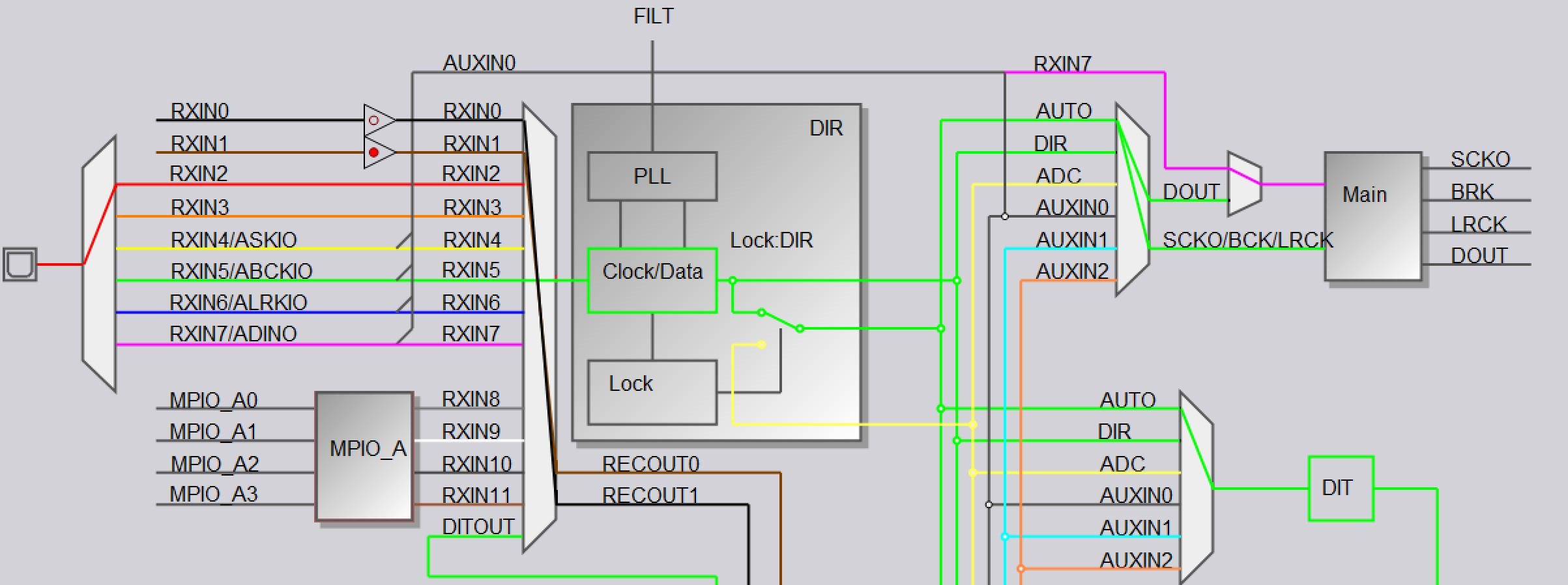
Task: Open the optical input selector multiplexer
Action: tap(99, 264)
